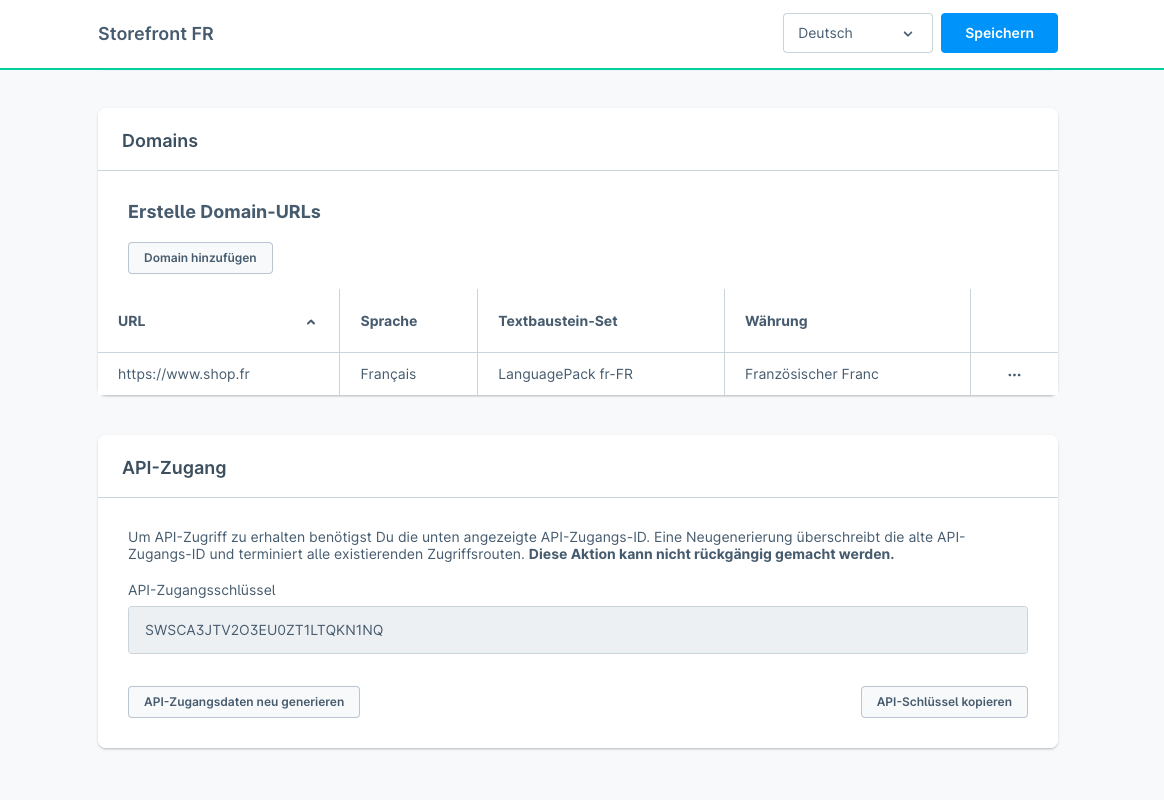Click the Domains card header
Image resolution: width=1164 pixels, height=800 pixels.
[x=160, y=141]
